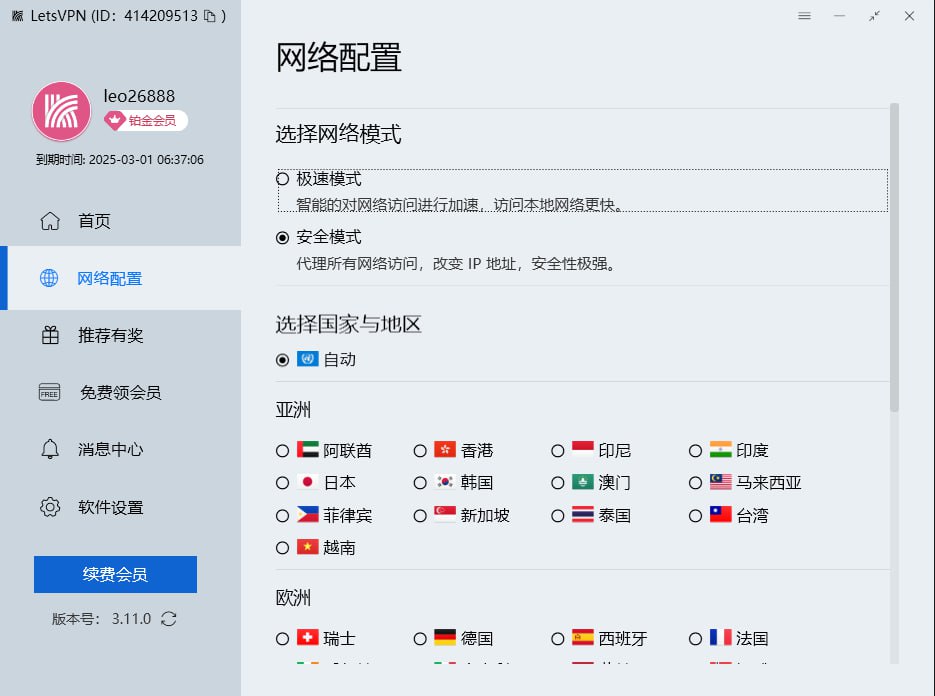935x696 pixels.
Task: Click the LetsVPN profile avatar
Action: click(61, 111)
